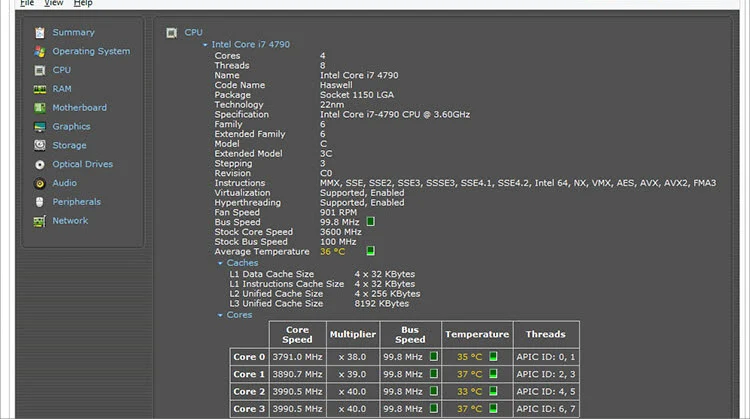Click Core 3 temperature green indicator

pos(493,408)
